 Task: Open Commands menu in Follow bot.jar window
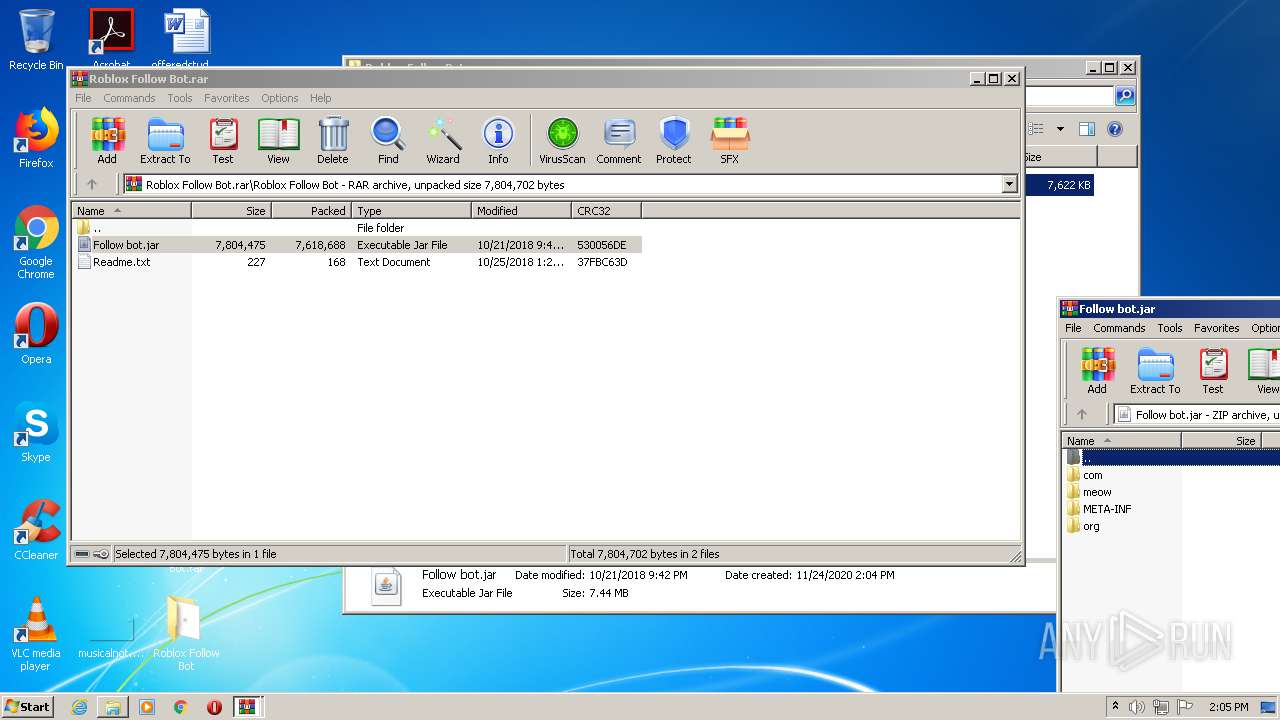(x=1119, y=328)
